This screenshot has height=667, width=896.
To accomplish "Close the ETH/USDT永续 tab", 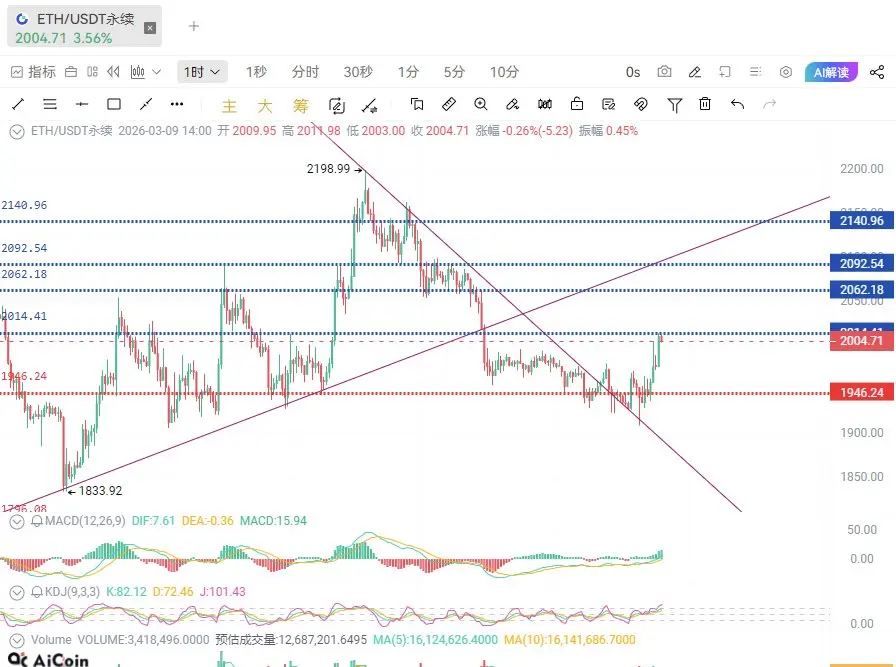I will point(150,27).
